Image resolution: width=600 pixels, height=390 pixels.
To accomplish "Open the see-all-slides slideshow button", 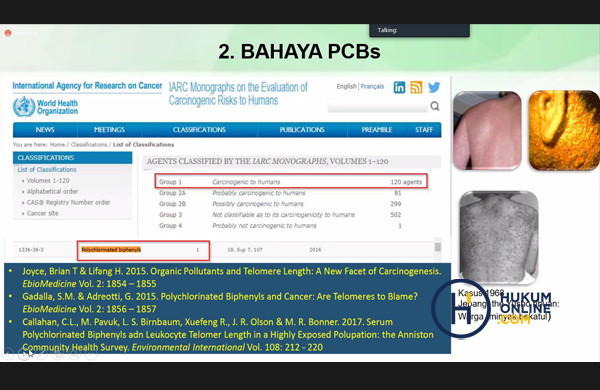I will [57, 354].
